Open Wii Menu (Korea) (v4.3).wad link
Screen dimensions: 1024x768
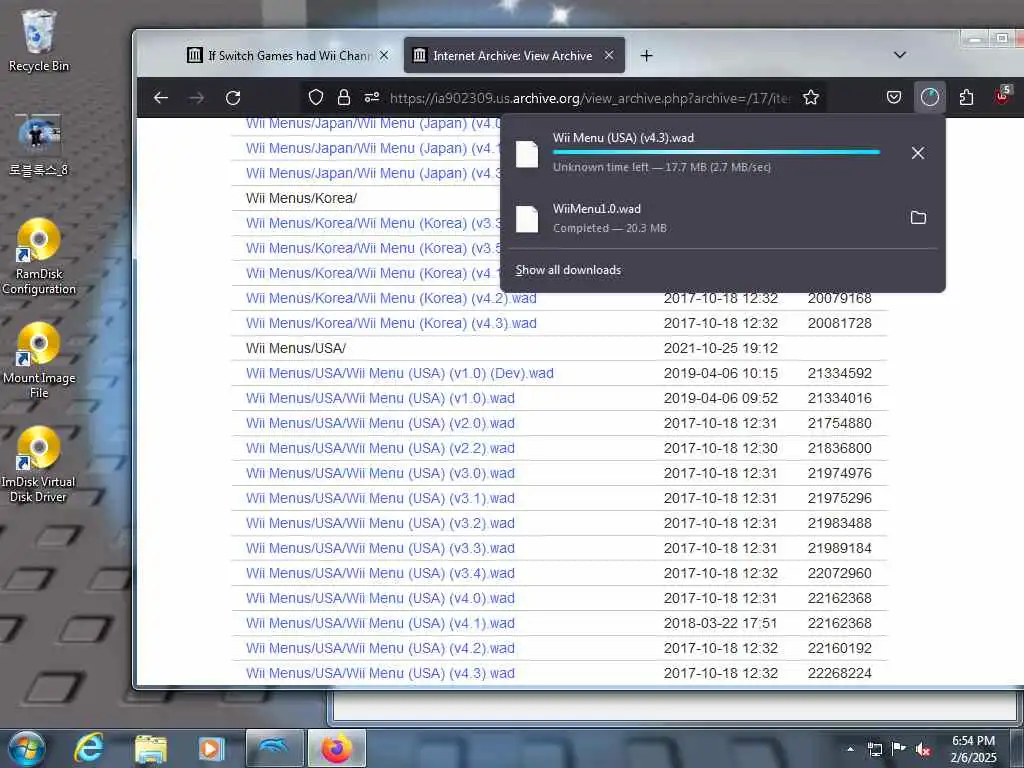(391, 323)
